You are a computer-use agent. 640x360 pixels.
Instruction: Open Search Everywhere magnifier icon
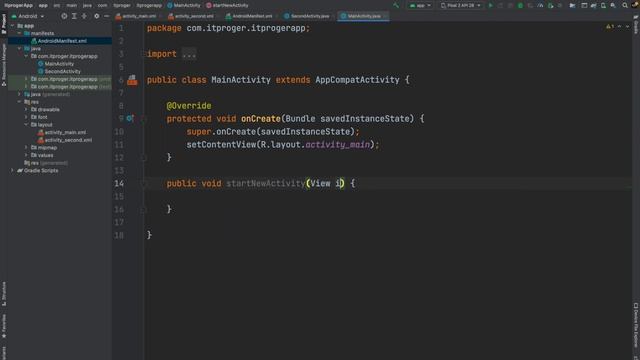(x=625, y=5)
